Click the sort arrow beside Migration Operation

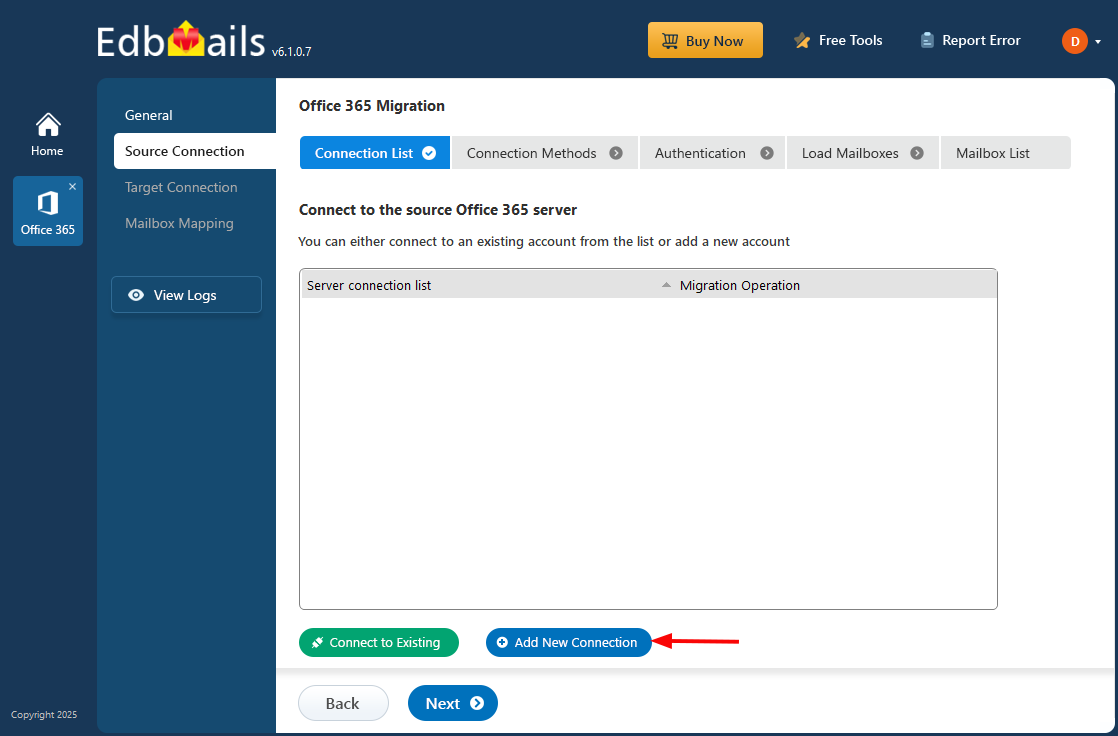(665, 285)
